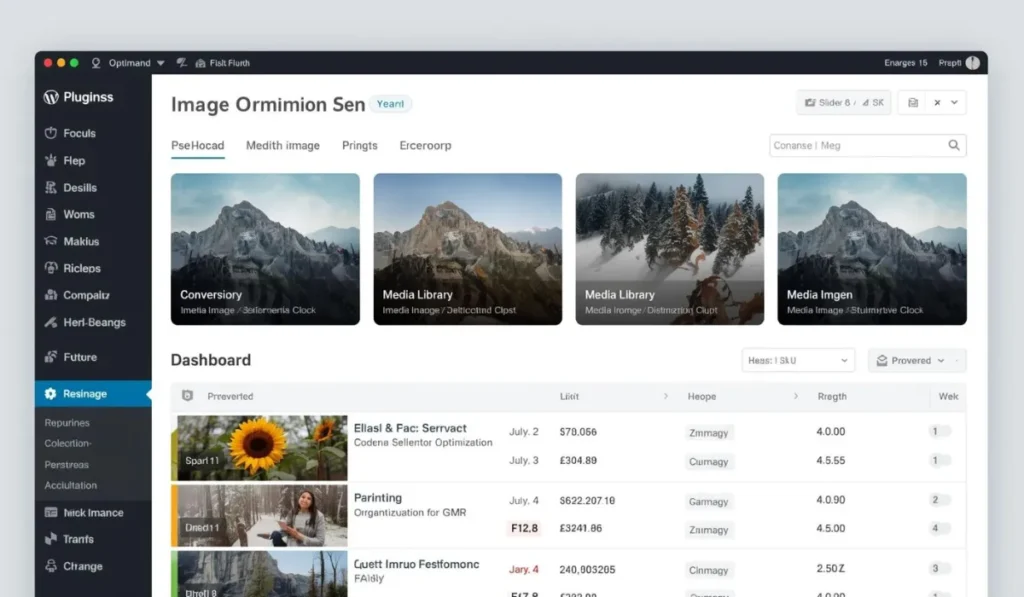The width and height of the screenshot is (1024, 597).
Task: Click the WordPress logo next to Pluginss
Action: [x=51, y=97]
